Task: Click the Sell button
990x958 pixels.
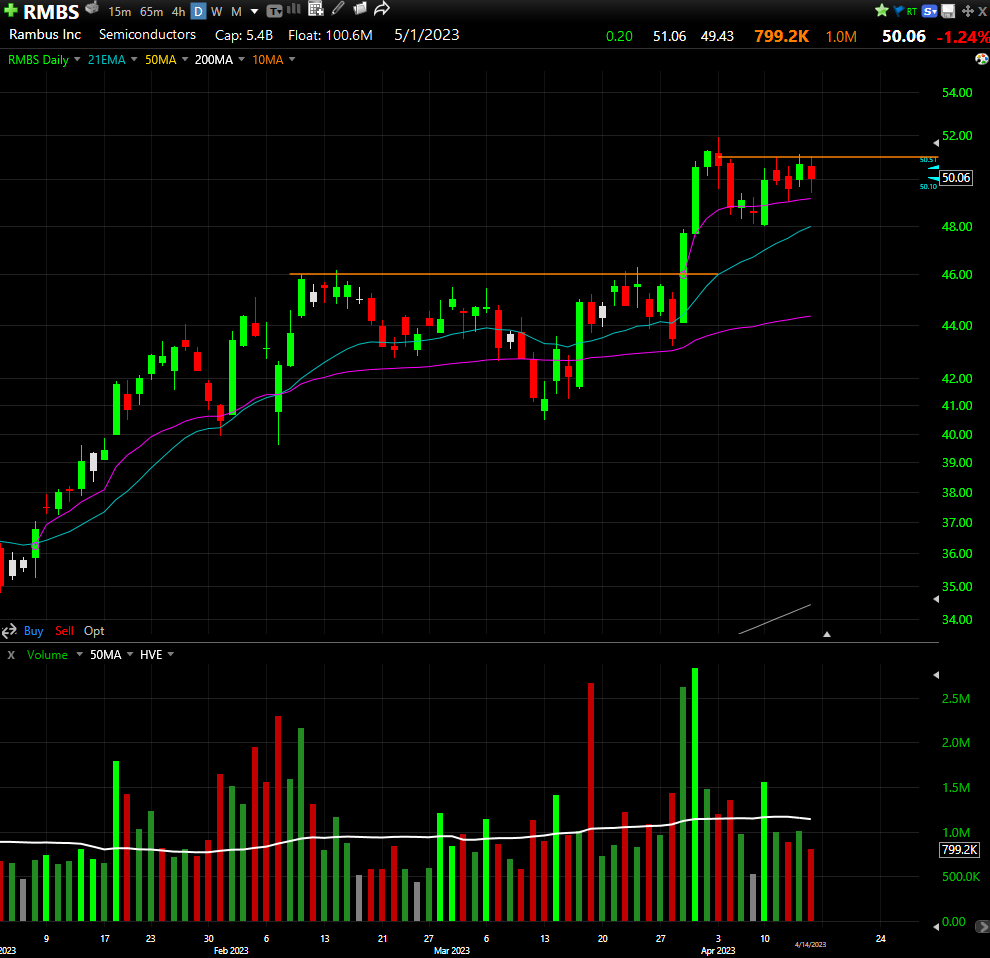Action: coord(64,631)
